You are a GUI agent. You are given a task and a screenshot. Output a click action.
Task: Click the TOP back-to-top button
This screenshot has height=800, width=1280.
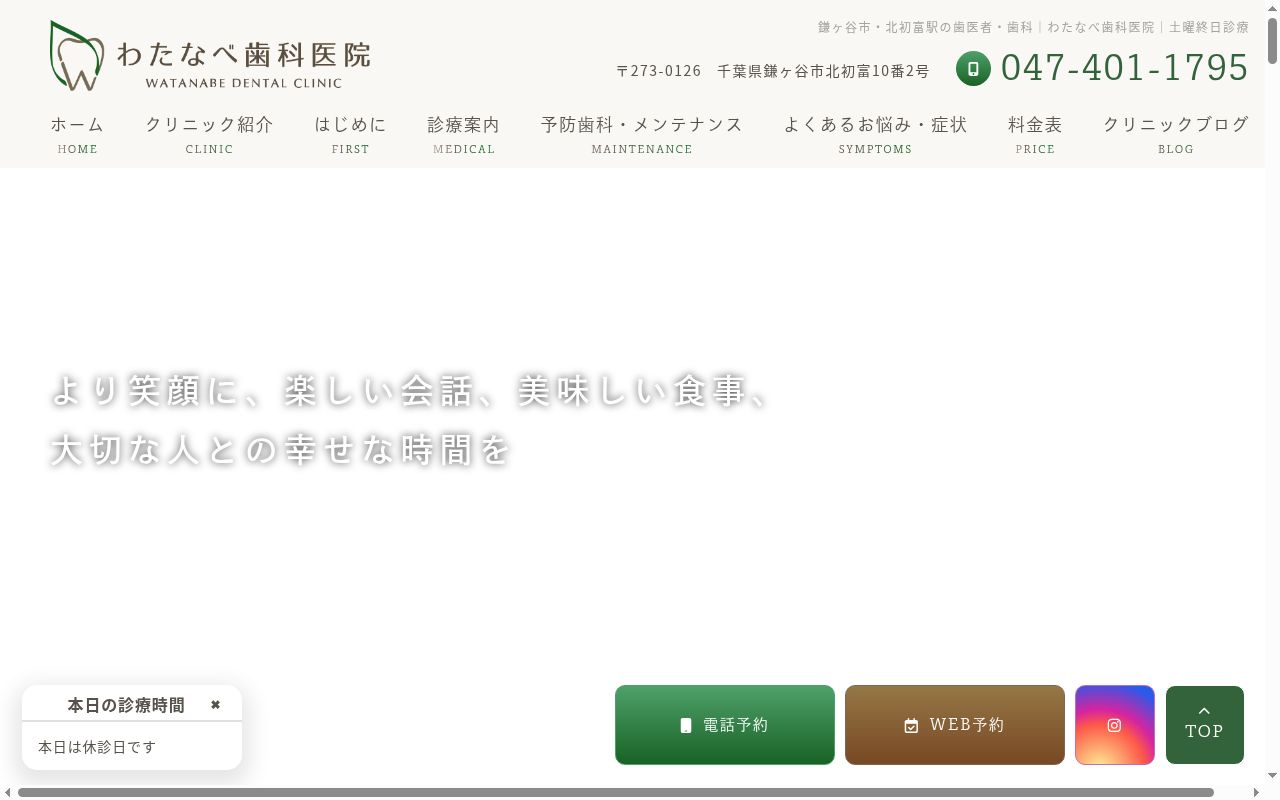1205,725
